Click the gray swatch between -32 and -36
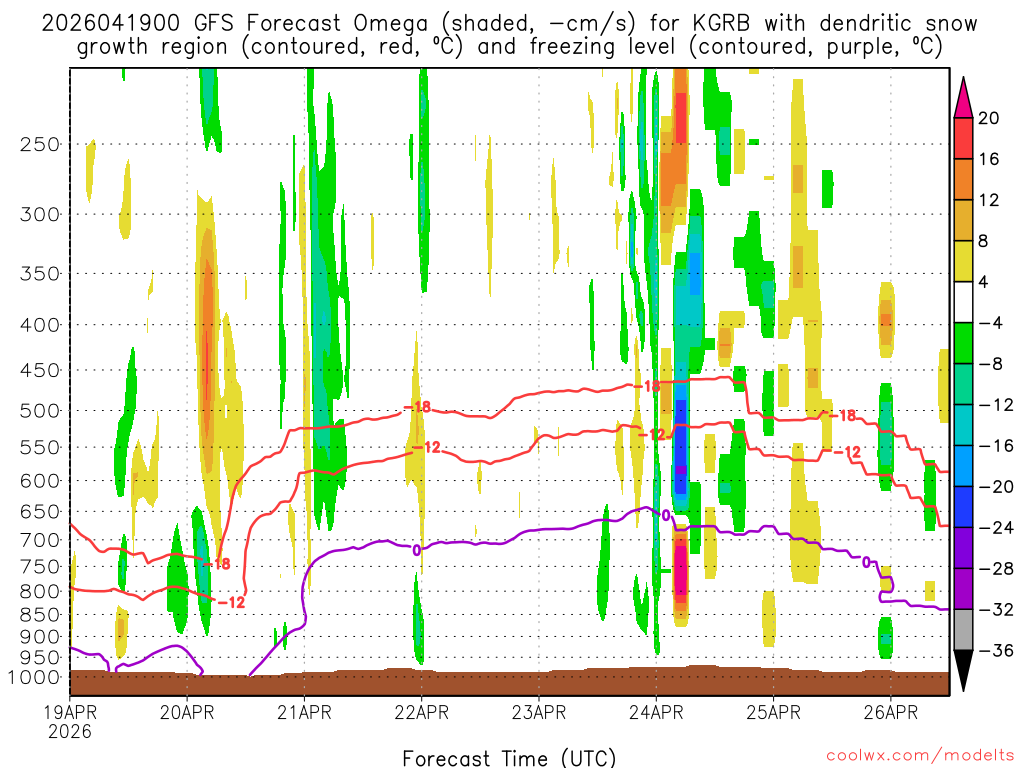 pos(963,630)
